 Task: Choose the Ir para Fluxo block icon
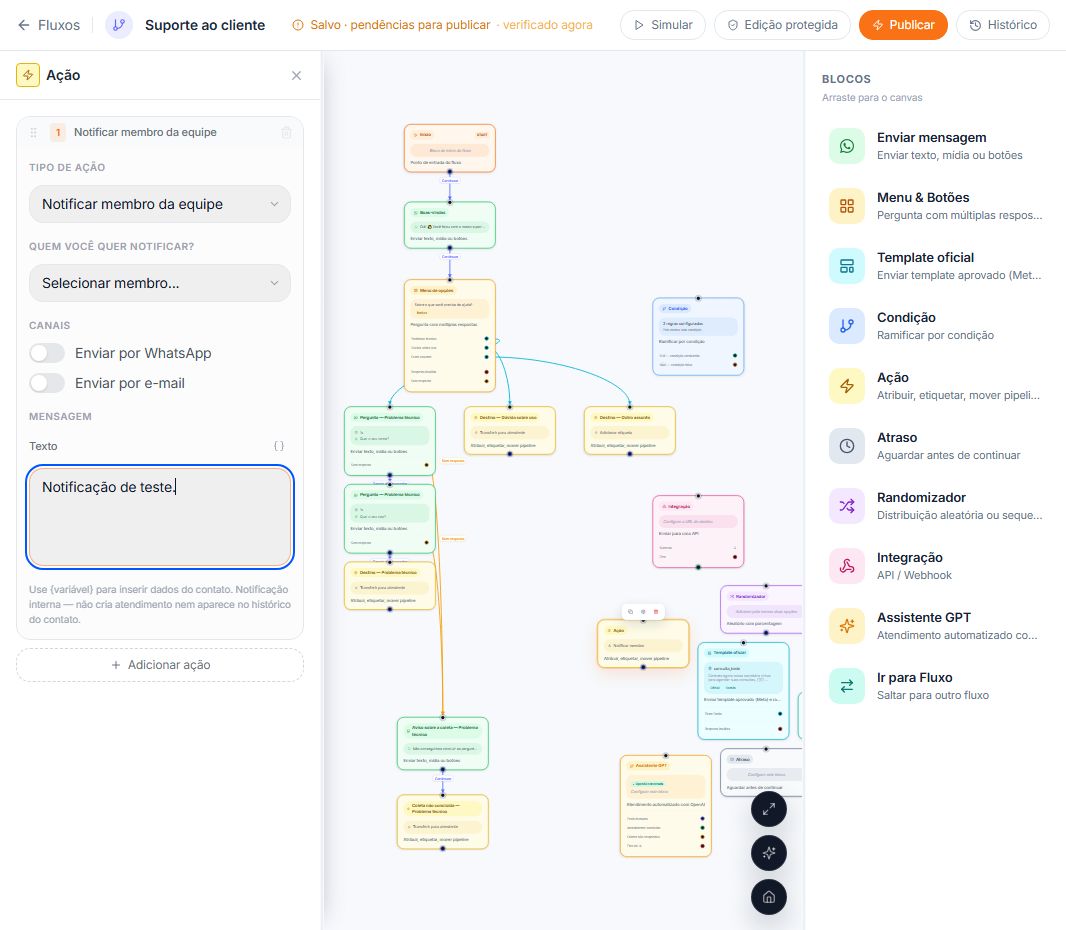tap(847, 686)
